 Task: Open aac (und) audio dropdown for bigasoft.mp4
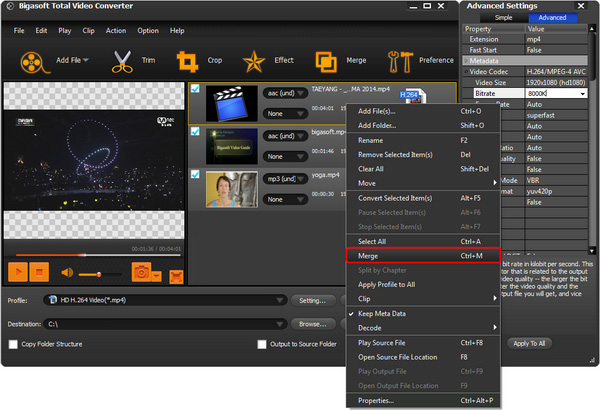[285, 136]
